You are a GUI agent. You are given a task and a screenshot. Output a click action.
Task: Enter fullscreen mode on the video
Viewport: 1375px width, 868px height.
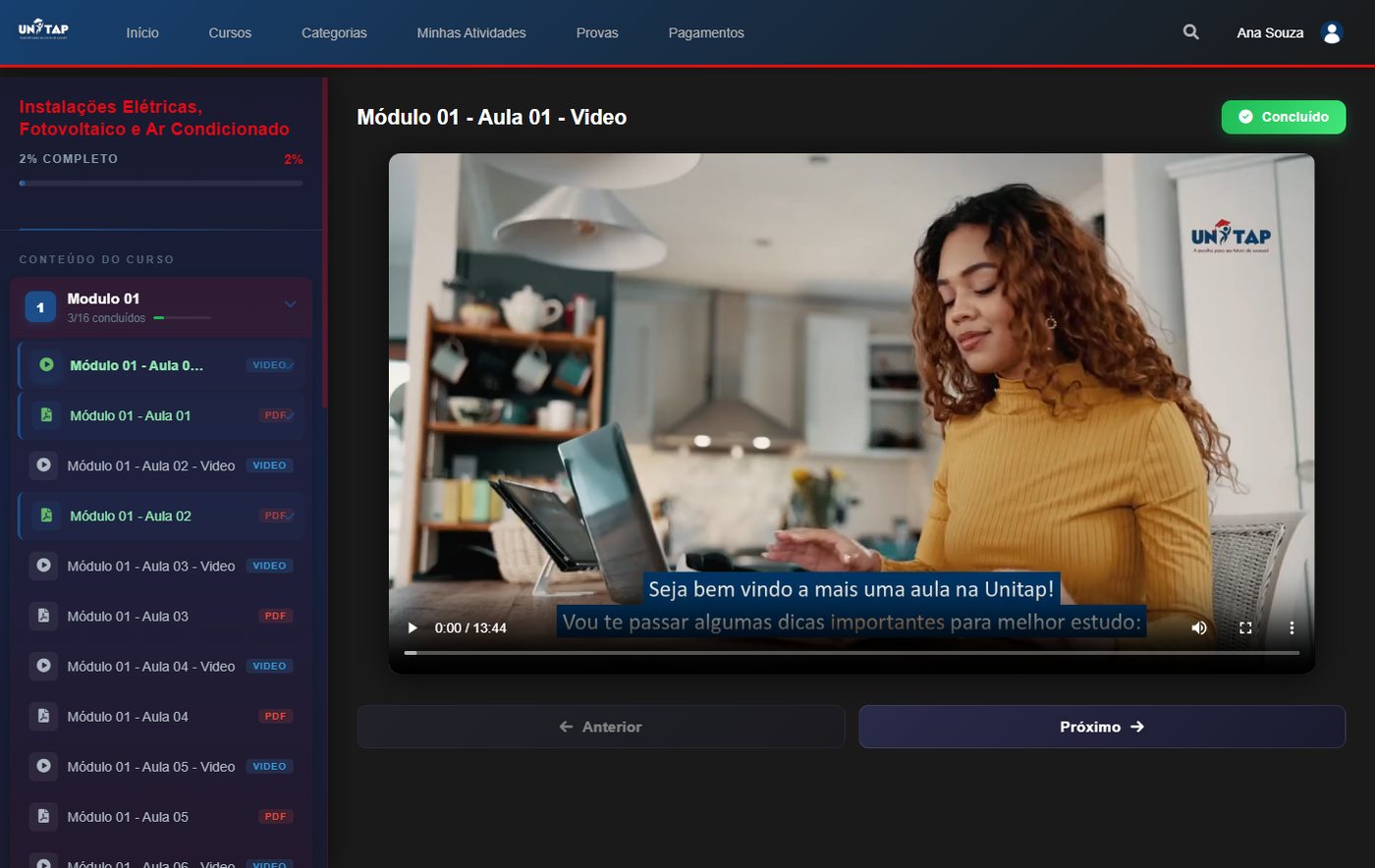(x=1245, y=627)
